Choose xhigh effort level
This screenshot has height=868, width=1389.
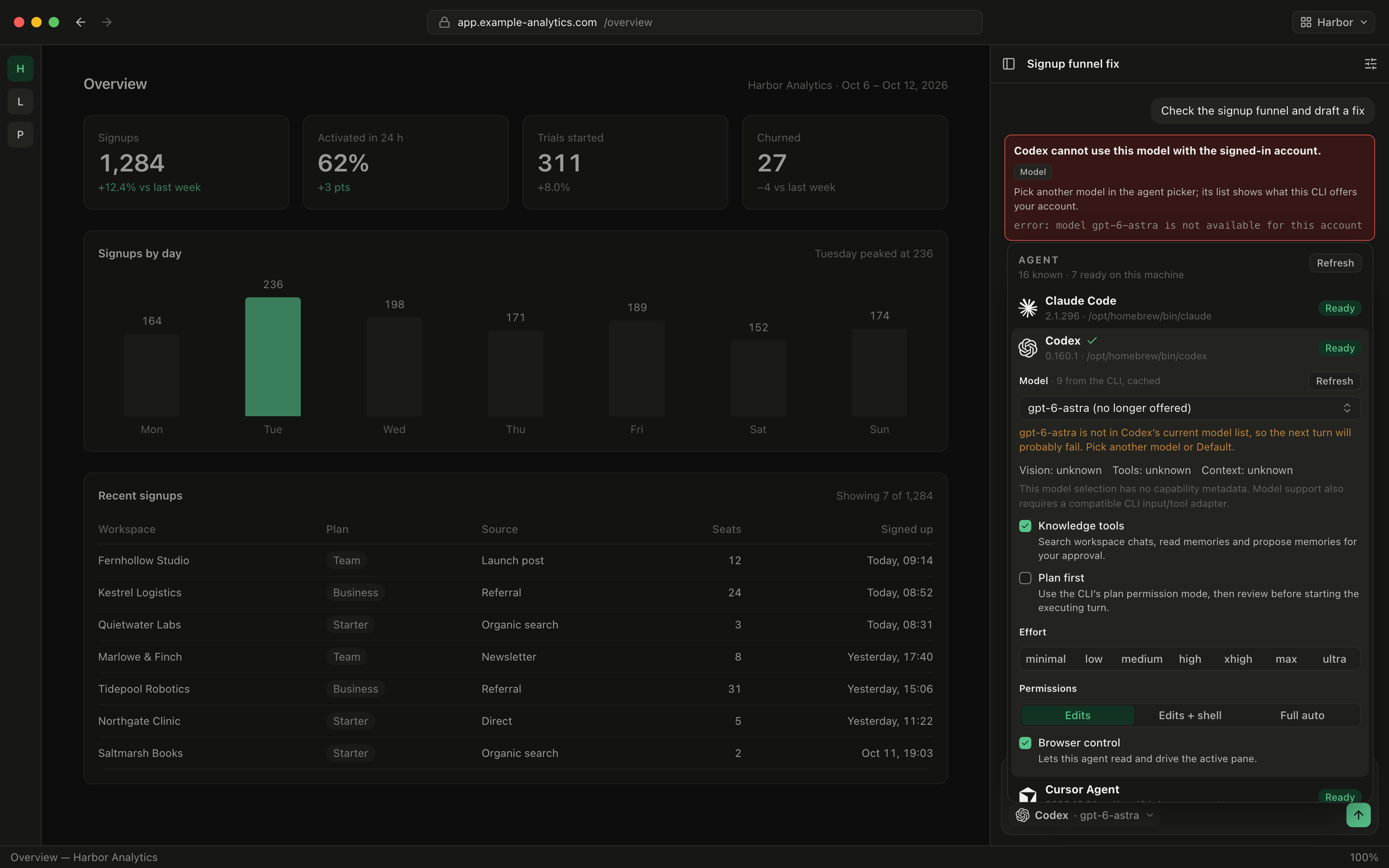tap(1238, 659)
